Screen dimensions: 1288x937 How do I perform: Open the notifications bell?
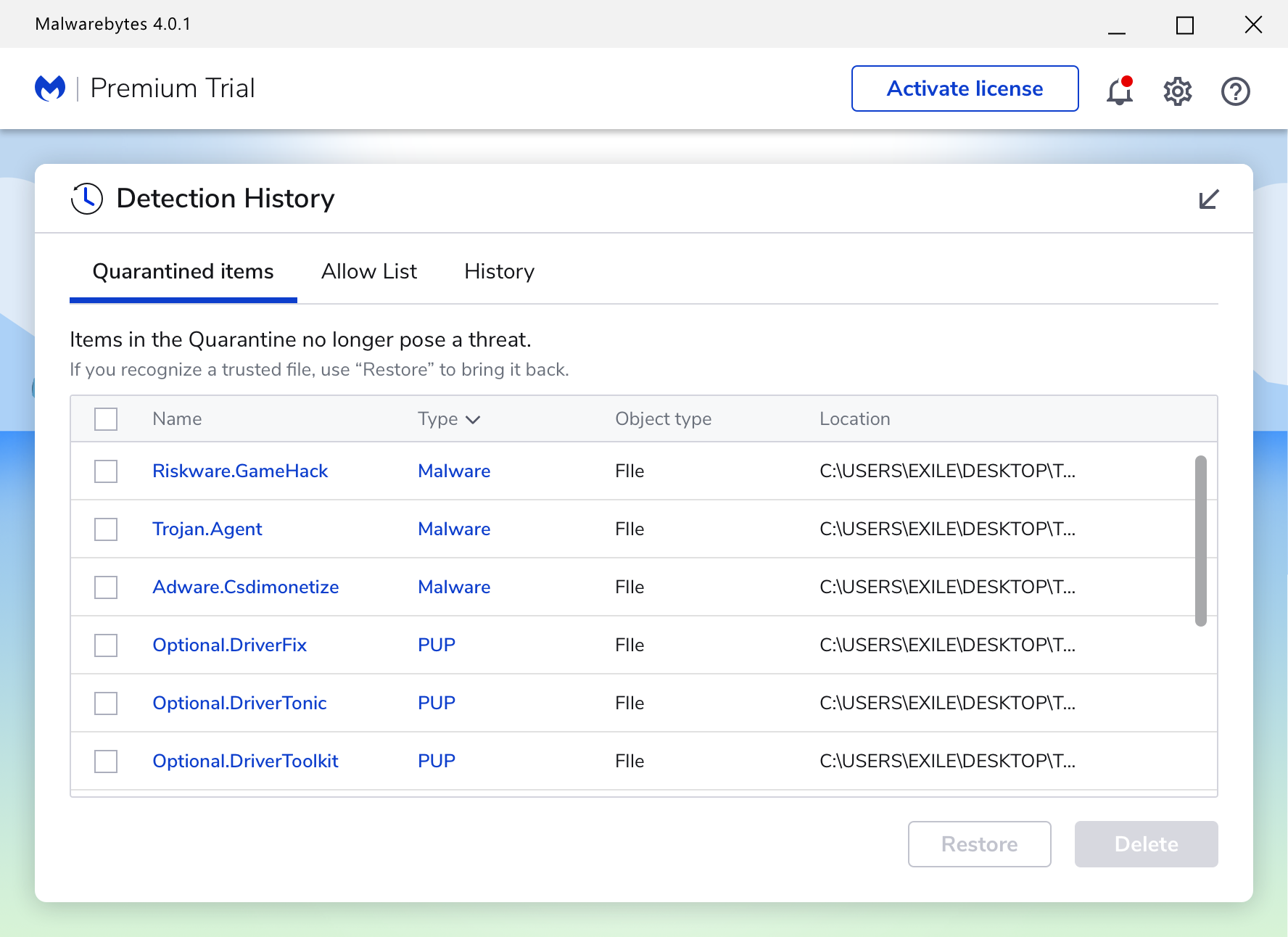pos(1120,91)
